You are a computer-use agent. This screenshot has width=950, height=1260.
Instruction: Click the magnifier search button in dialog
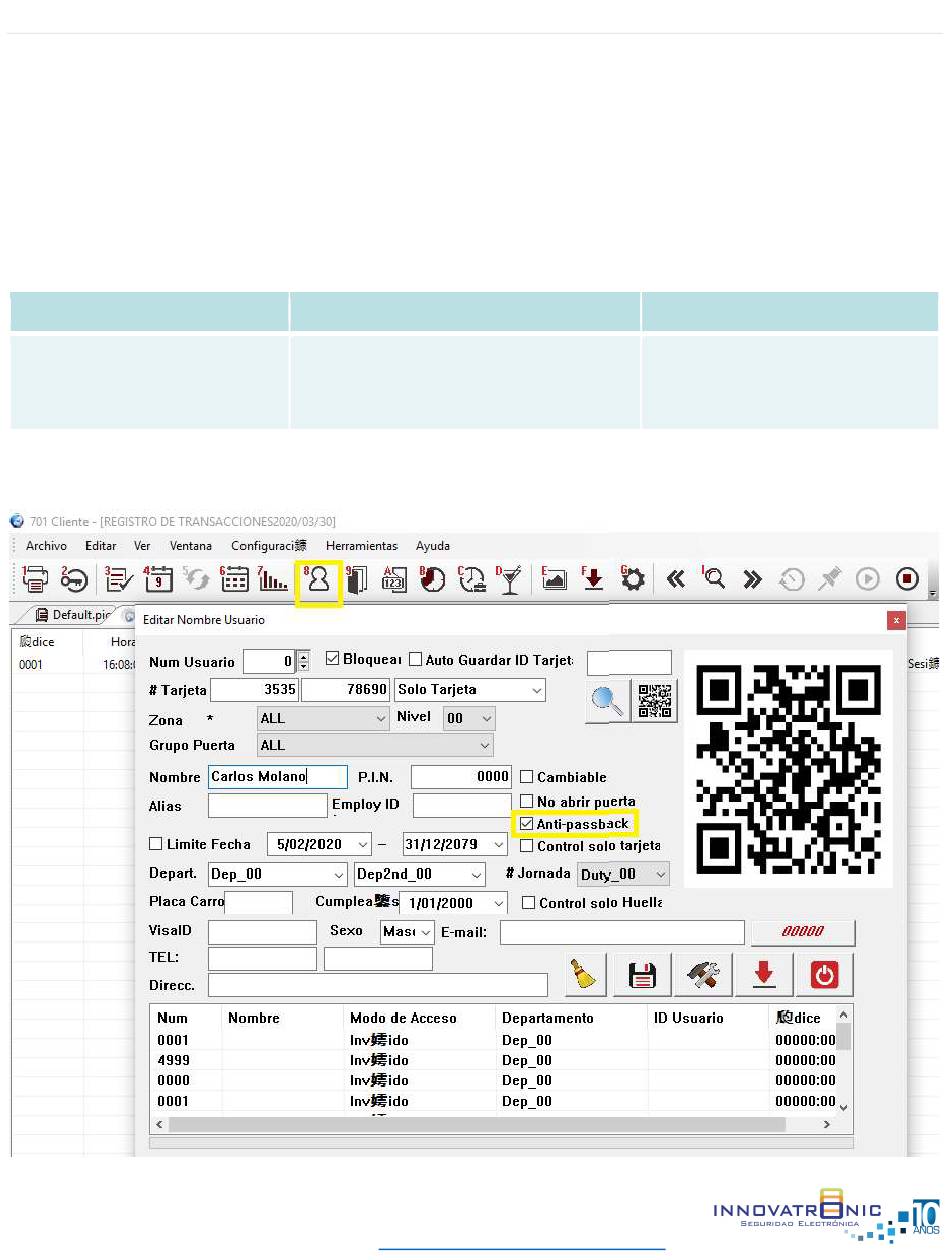[608, 701]
